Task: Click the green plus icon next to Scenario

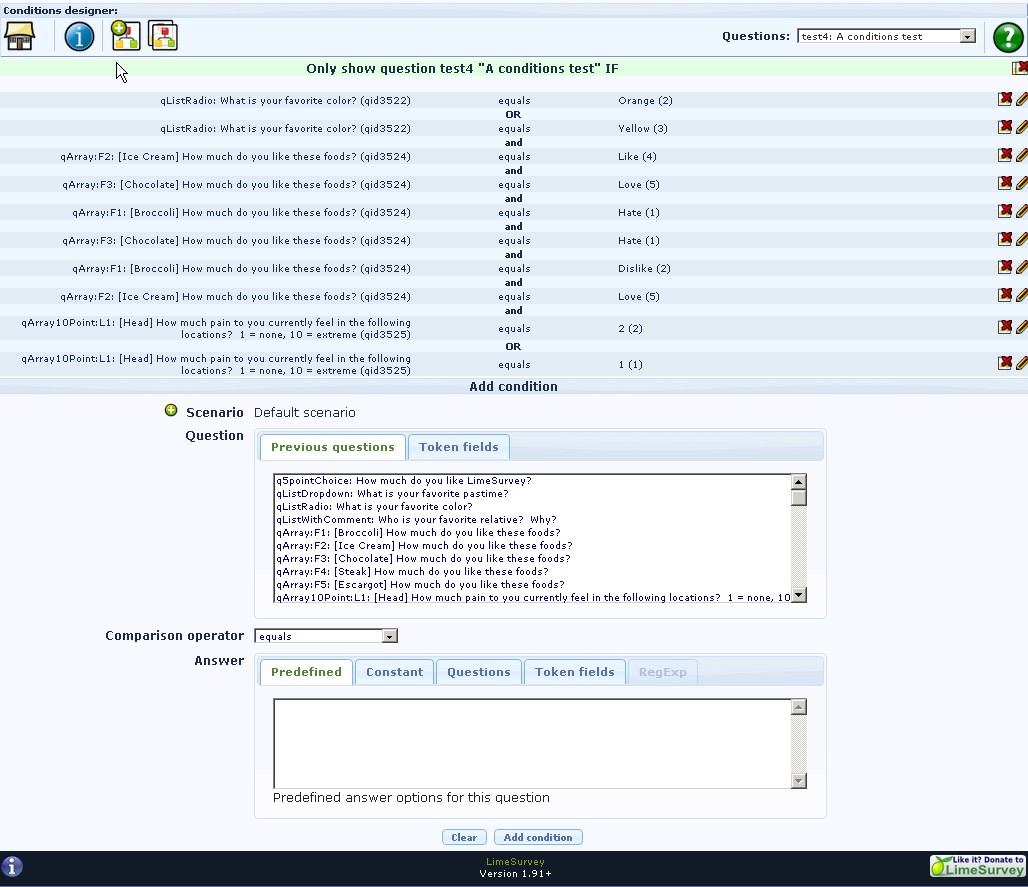Action: (x=171, y=411)
